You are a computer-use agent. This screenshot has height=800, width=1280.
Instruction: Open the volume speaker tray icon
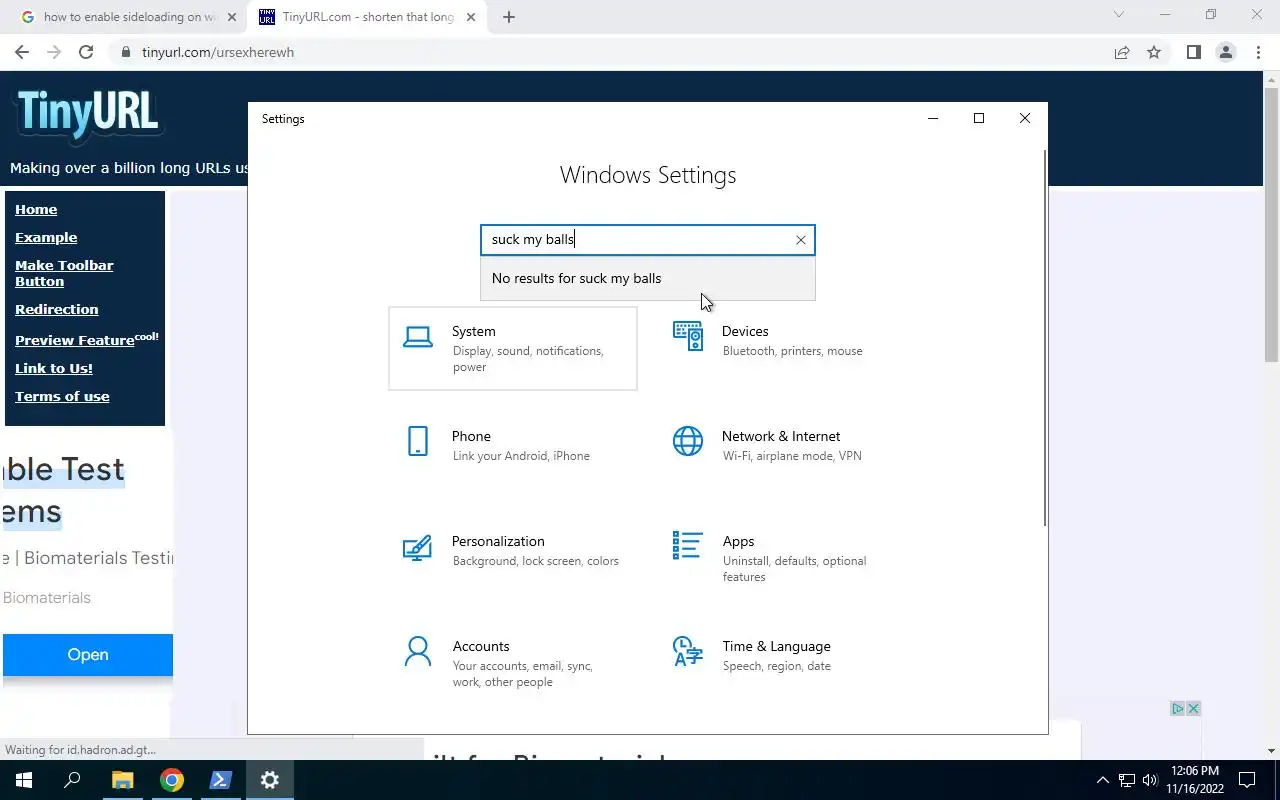coord(1150,780)
